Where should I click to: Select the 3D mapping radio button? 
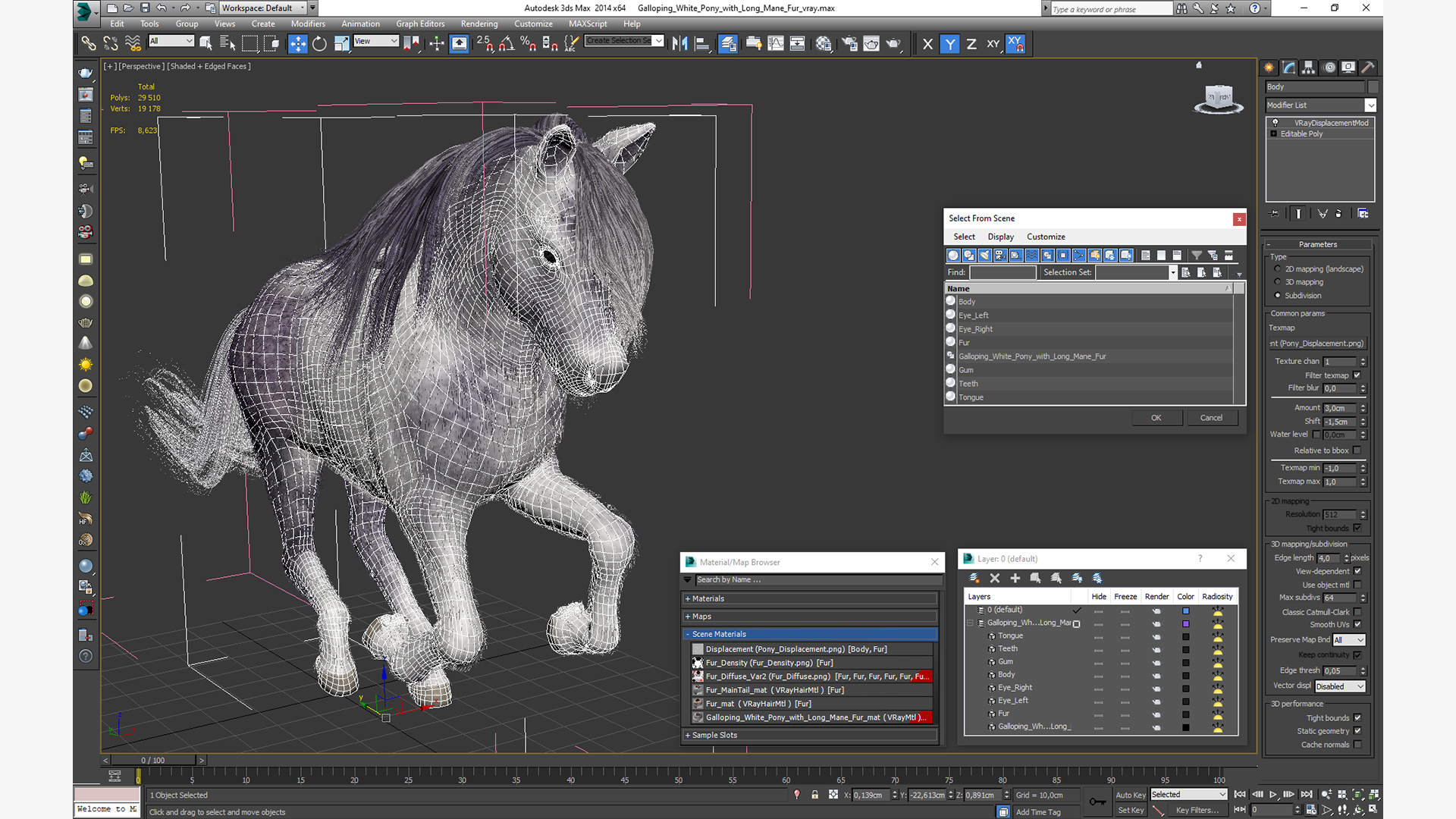(x=1278, y=282)
